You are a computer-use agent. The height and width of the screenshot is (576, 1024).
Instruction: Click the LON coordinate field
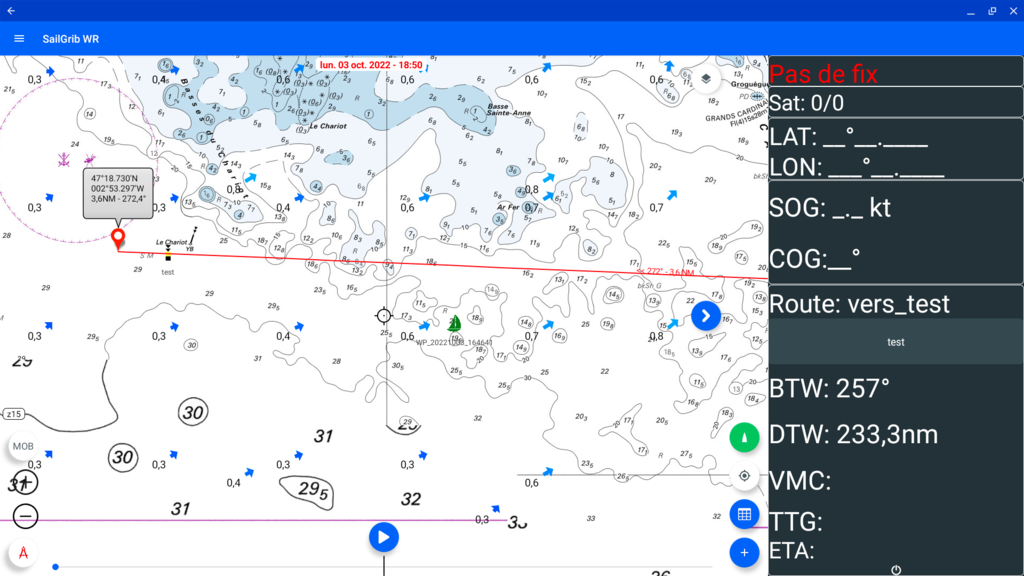pyautogui.click(x=856, y=167)
